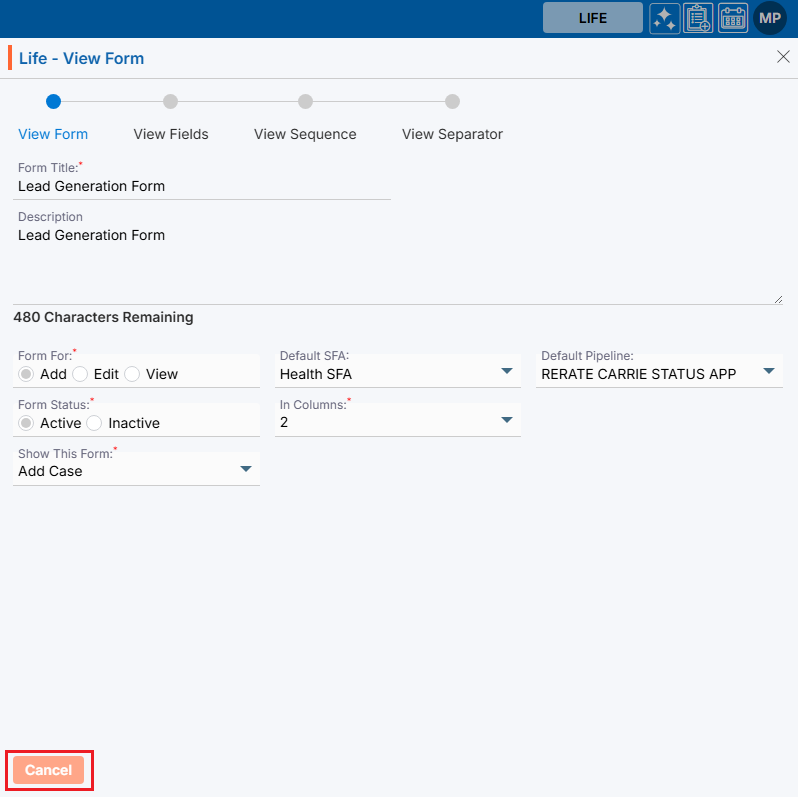Click the MP user avatar
798x797 pixels.
click(770, 18)
